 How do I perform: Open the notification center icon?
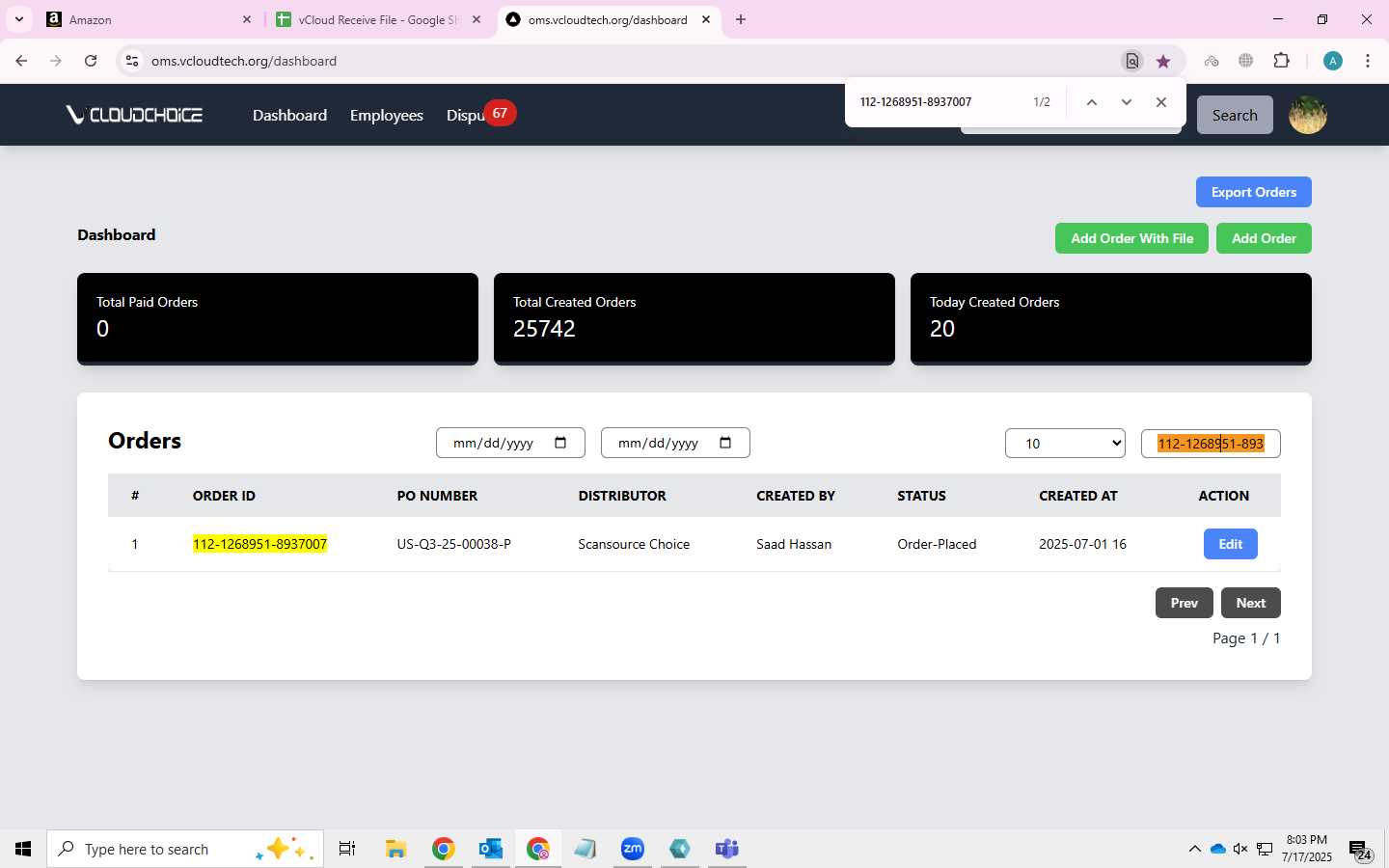tap(1360, 851)
